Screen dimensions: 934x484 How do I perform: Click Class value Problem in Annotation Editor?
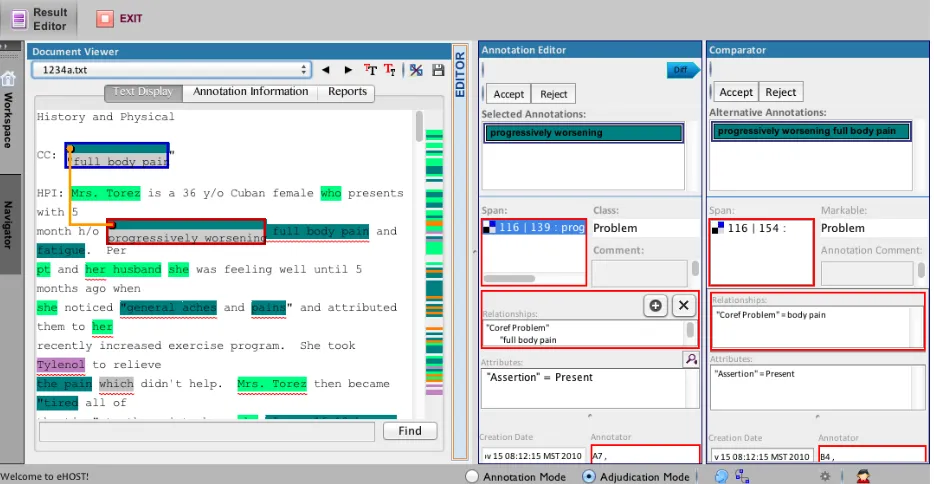tap(615, 228)
